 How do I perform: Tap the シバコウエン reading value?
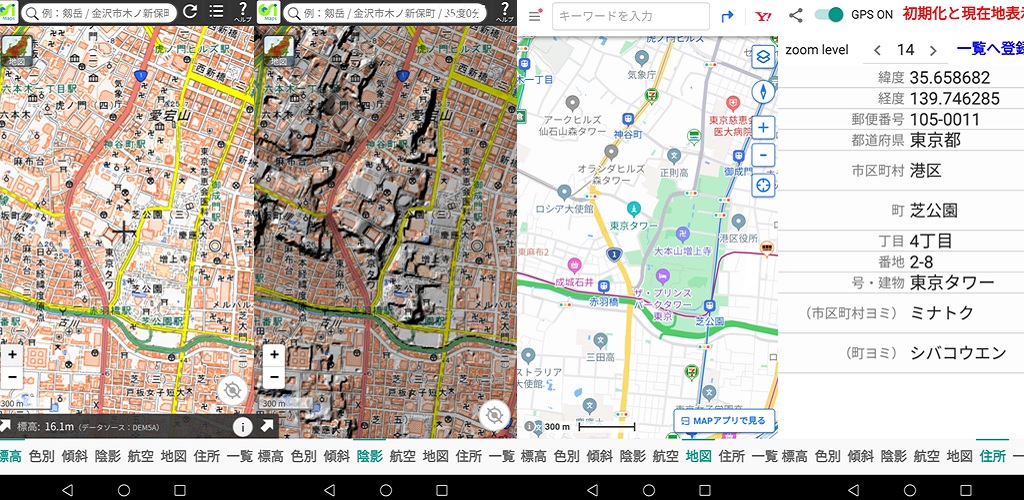959,353
